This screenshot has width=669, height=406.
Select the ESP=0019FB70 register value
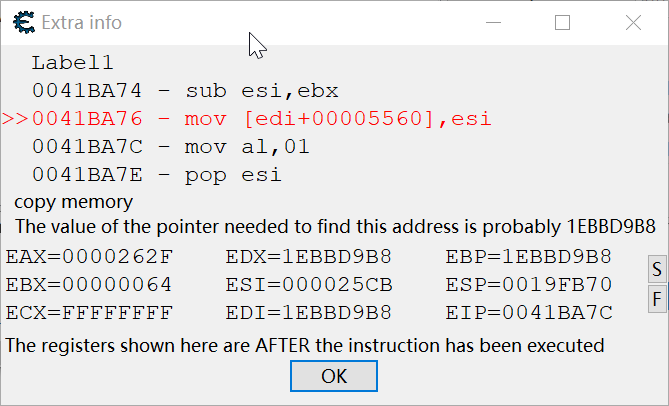click(529, 284)
